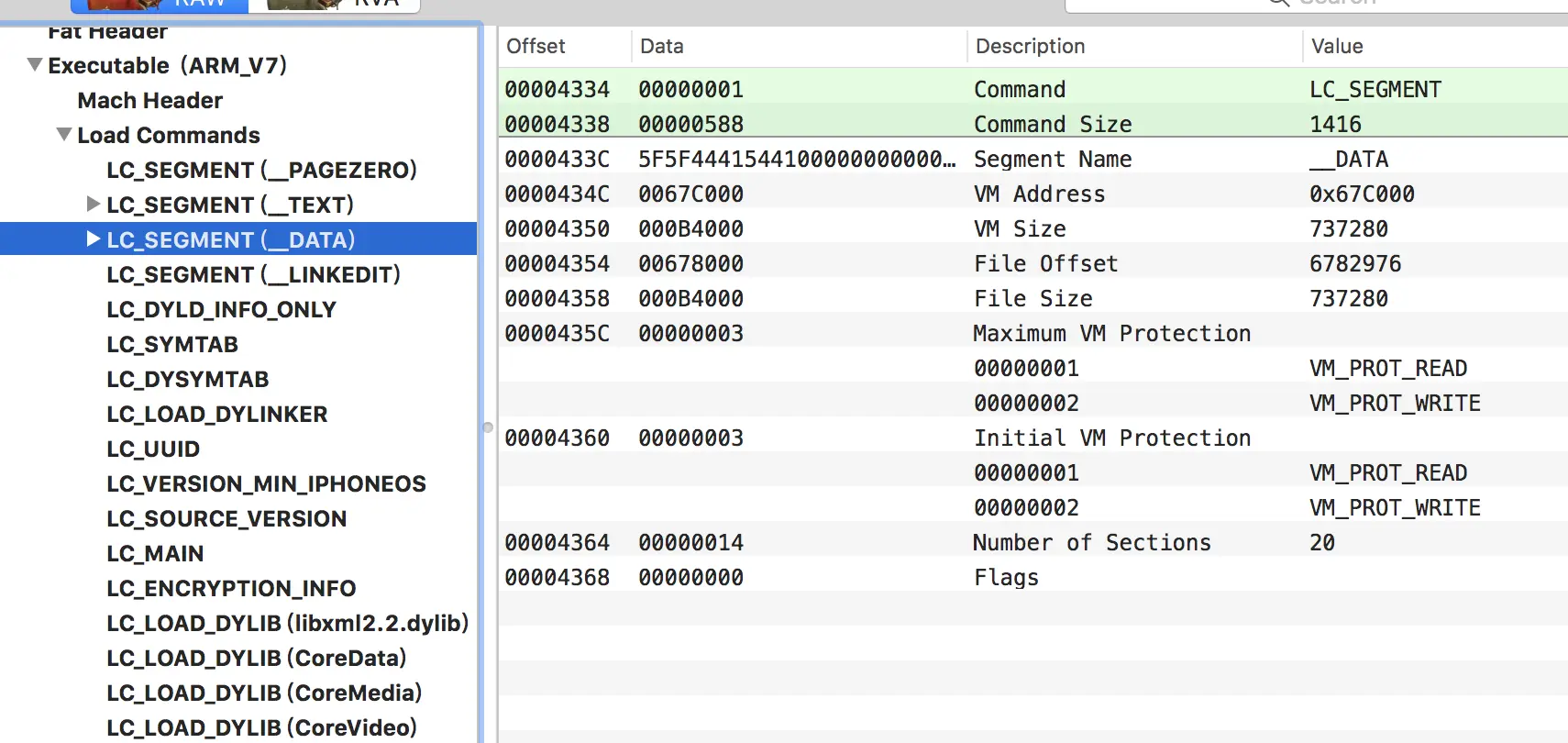Collapse the Executable (ARM_V7) disclosure triangle
The image size is (1568, 743).
coord(35,65)
